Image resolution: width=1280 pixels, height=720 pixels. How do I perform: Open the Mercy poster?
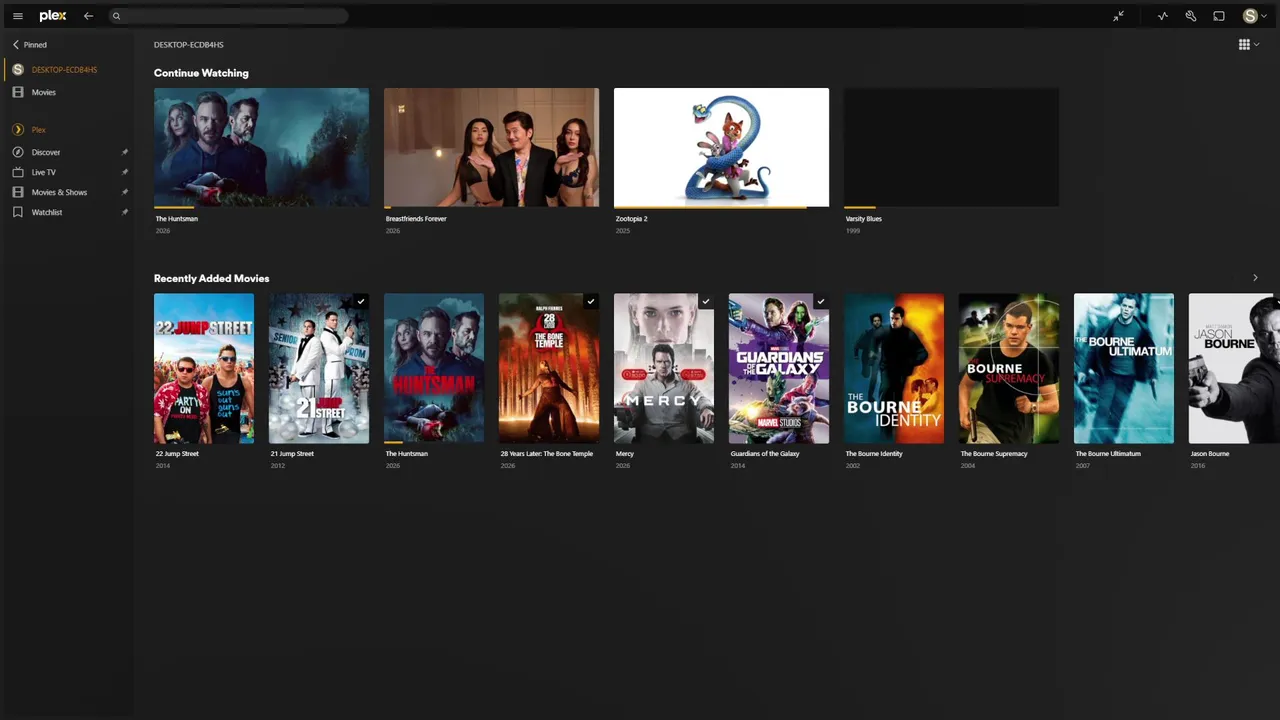[664, 368]
